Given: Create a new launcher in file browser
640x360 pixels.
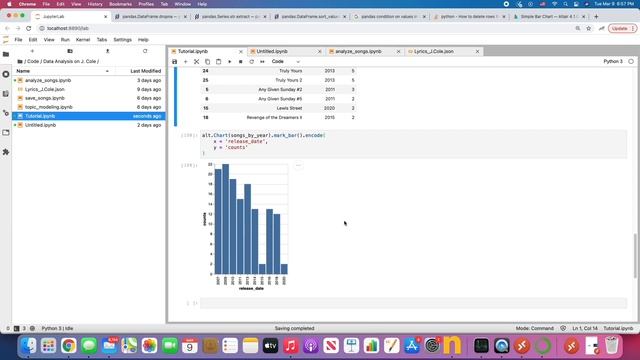Looking at the screenshot, I should [x=32, y=51].
